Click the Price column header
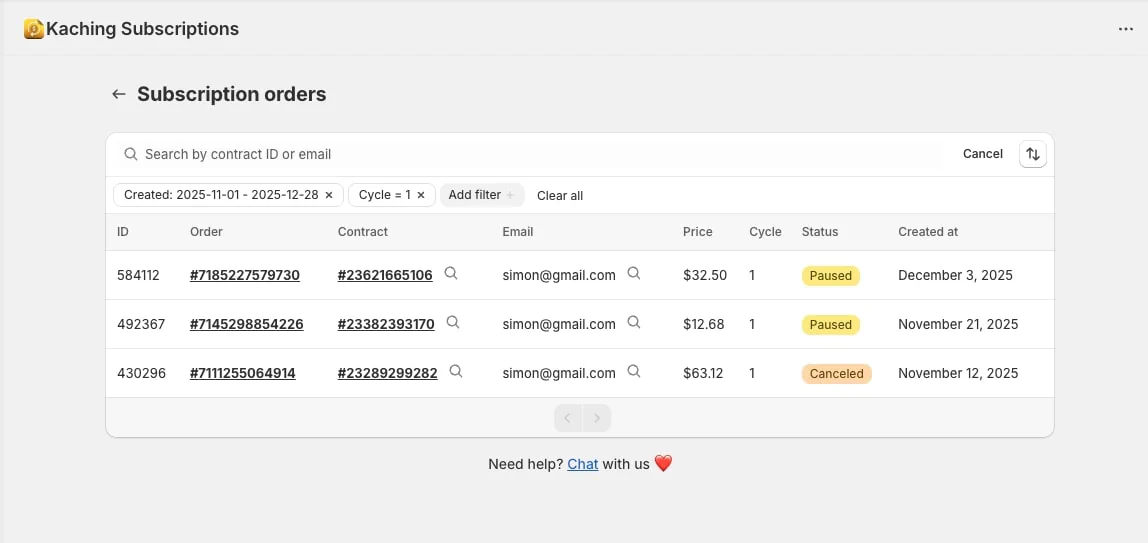Viewport: 1148px width, 543px height. pyautogui.click(x=698, y=232)
